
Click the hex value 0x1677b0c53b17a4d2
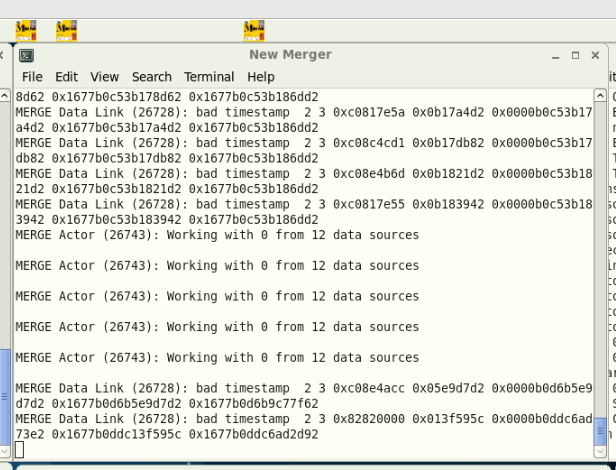click(117, 128)
